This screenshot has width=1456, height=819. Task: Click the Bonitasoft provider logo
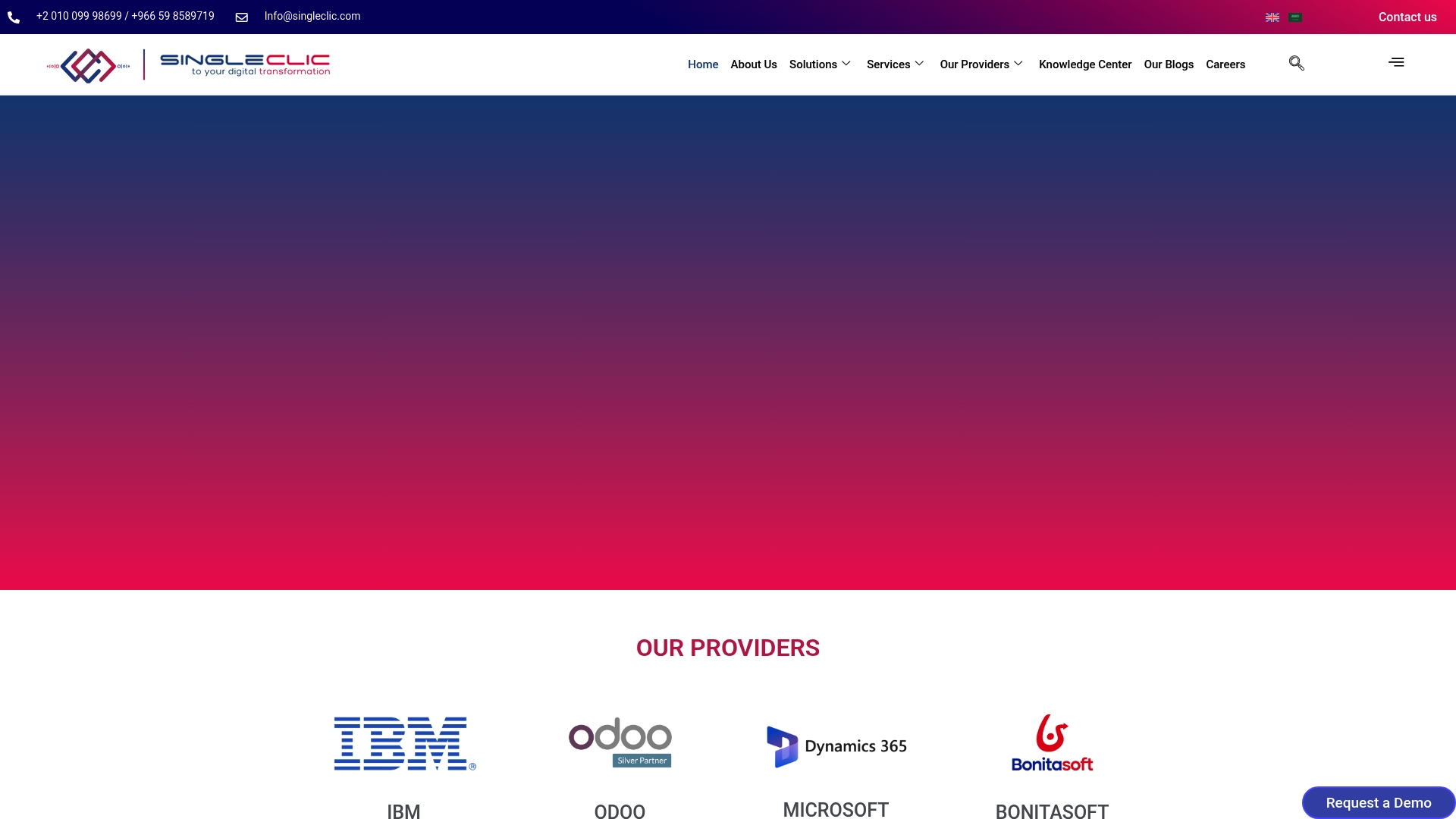point(1052,742)
